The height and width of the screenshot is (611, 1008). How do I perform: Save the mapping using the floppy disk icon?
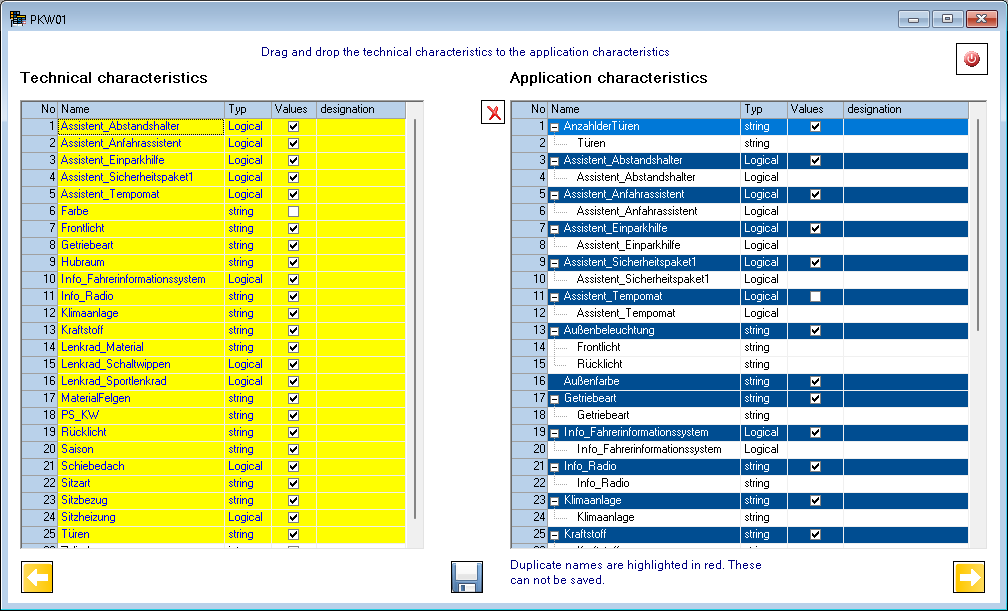click(465, 577)
